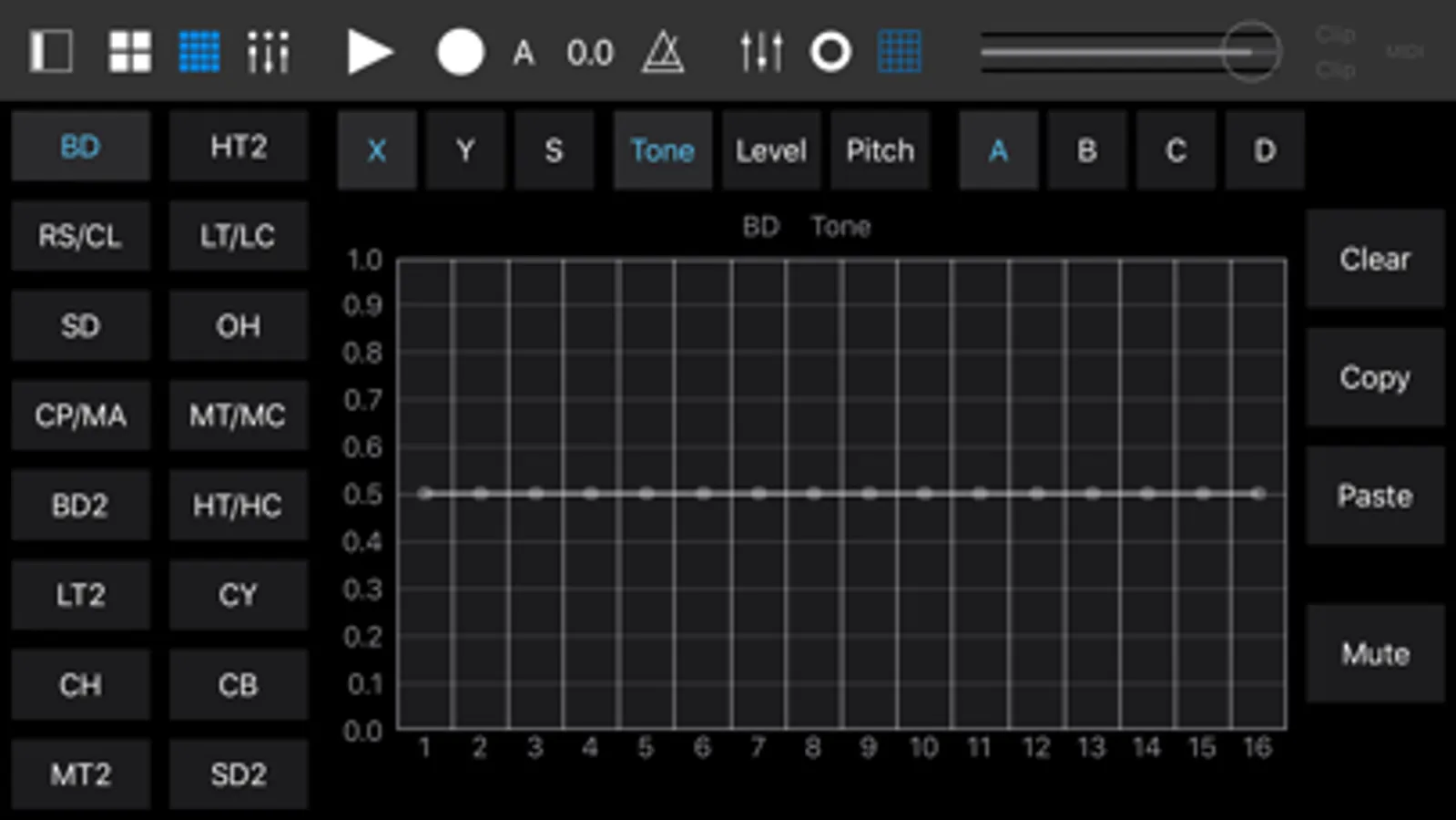Enable the X automation toggle
1456x820 pixels.
377,150
